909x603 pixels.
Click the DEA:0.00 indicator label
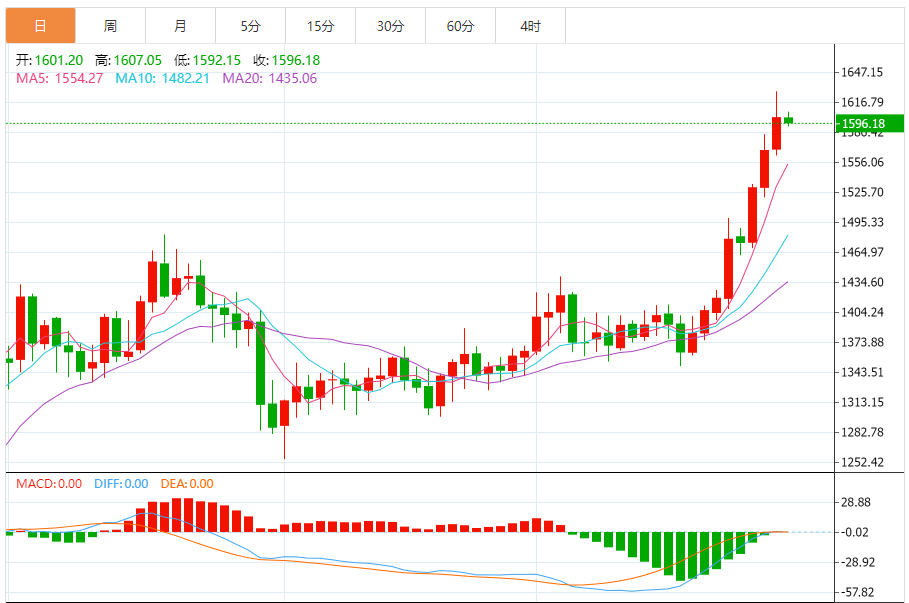pyautogui.click(x=187, y=484)
